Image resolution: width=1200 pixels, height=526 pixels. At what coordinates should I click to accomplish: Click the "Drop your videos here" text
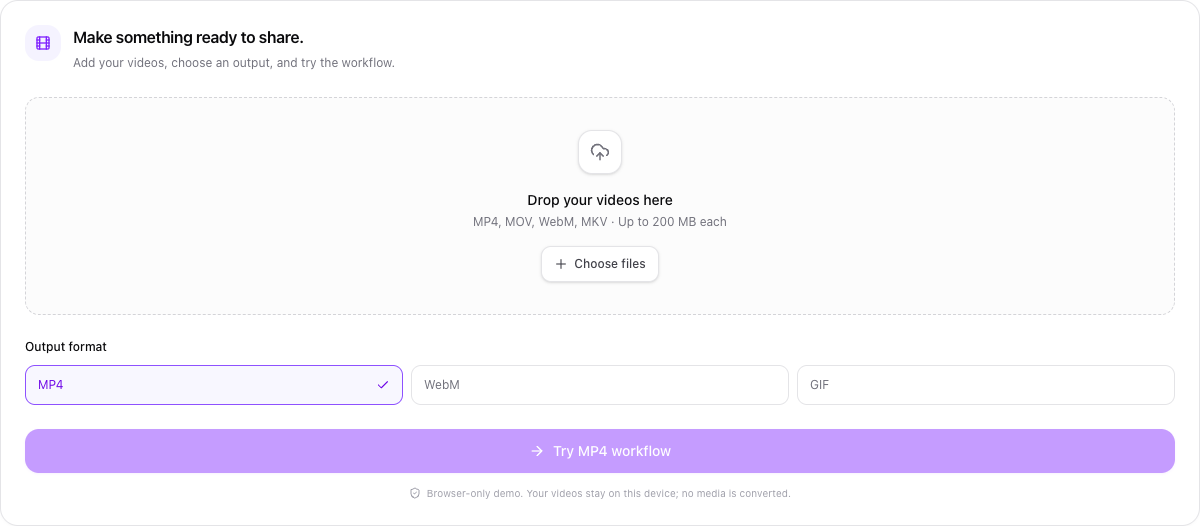click(600, 200)
